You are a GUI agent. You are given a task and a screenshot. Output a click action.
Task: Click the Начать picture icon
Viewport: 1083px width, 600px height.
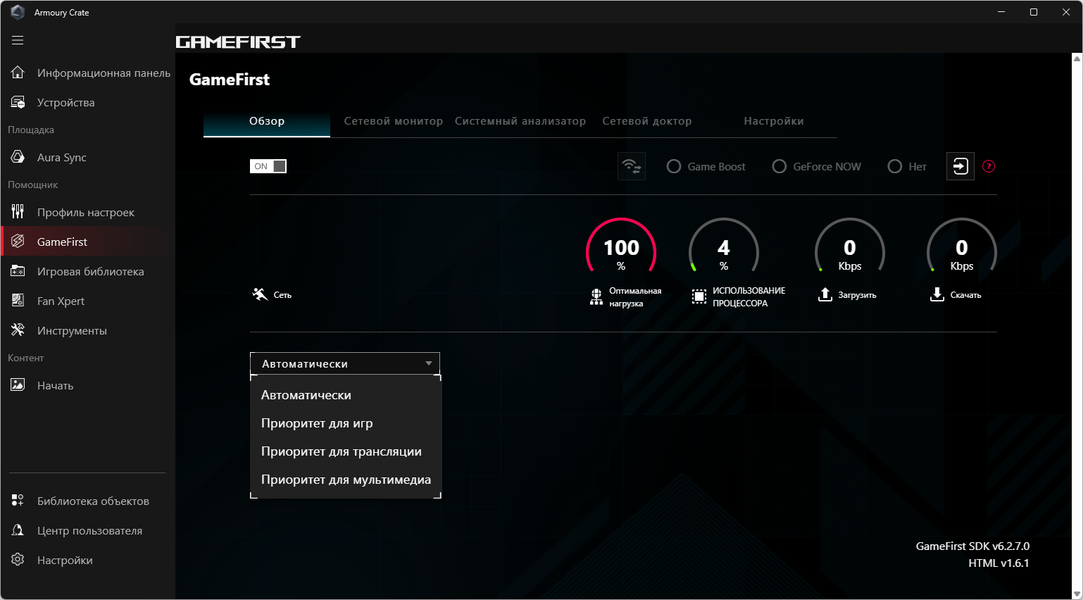point(18,385)
